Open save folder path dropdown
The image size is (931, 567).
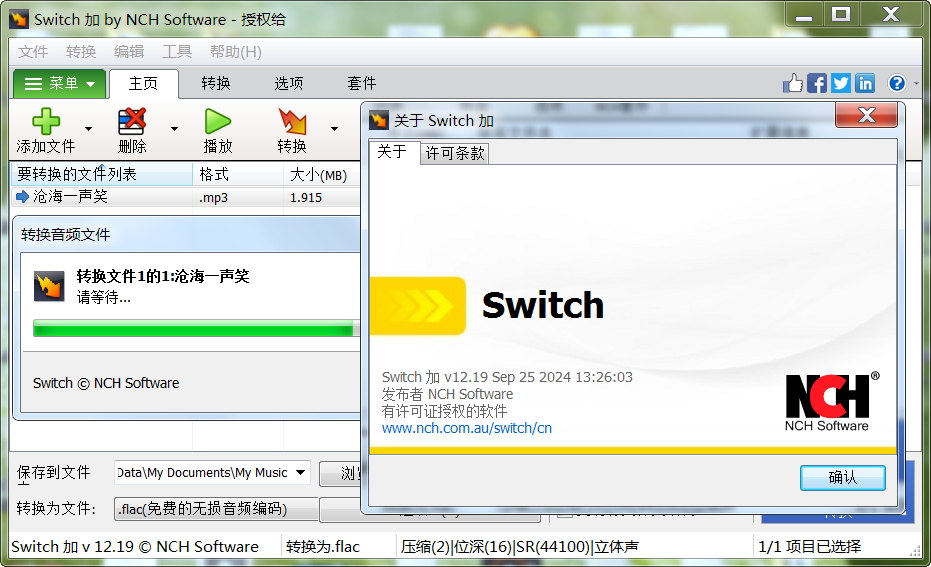(x=301, y=473)
